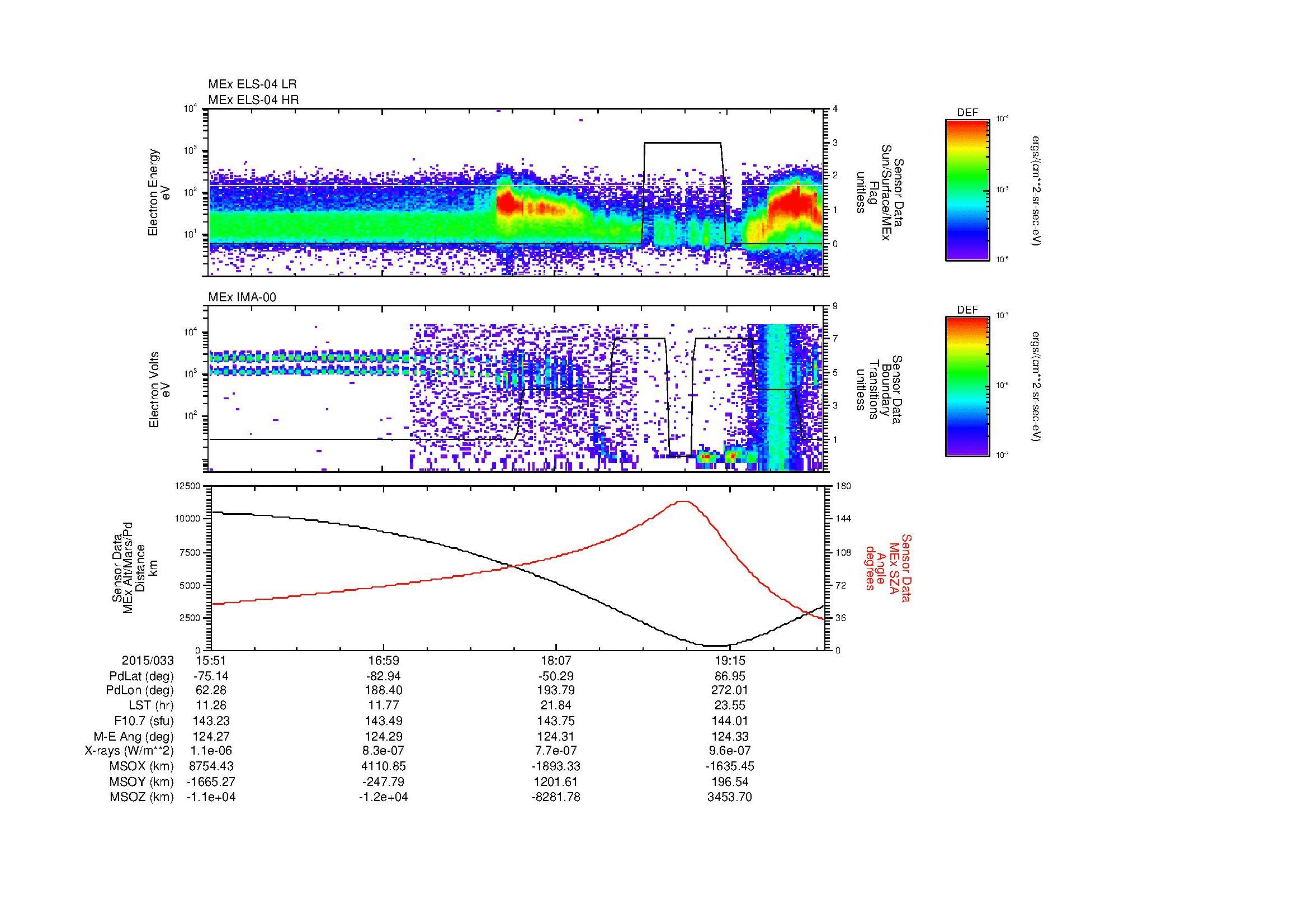Screen dimensions: 1308x924
Task: Click the F10.7 value '143.23'
Action: pyautogui.click(x=211, y=721)
